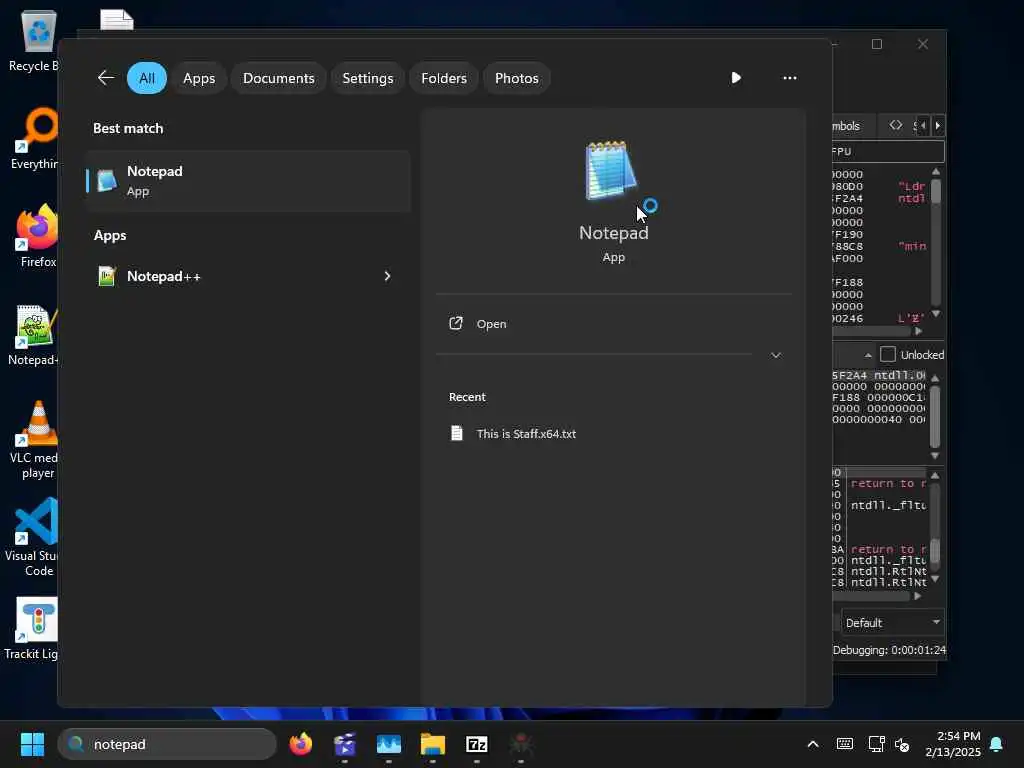Screen dimensions: 1024x768
Task: Go back using the search panel arrow
Action: [106, 78]
